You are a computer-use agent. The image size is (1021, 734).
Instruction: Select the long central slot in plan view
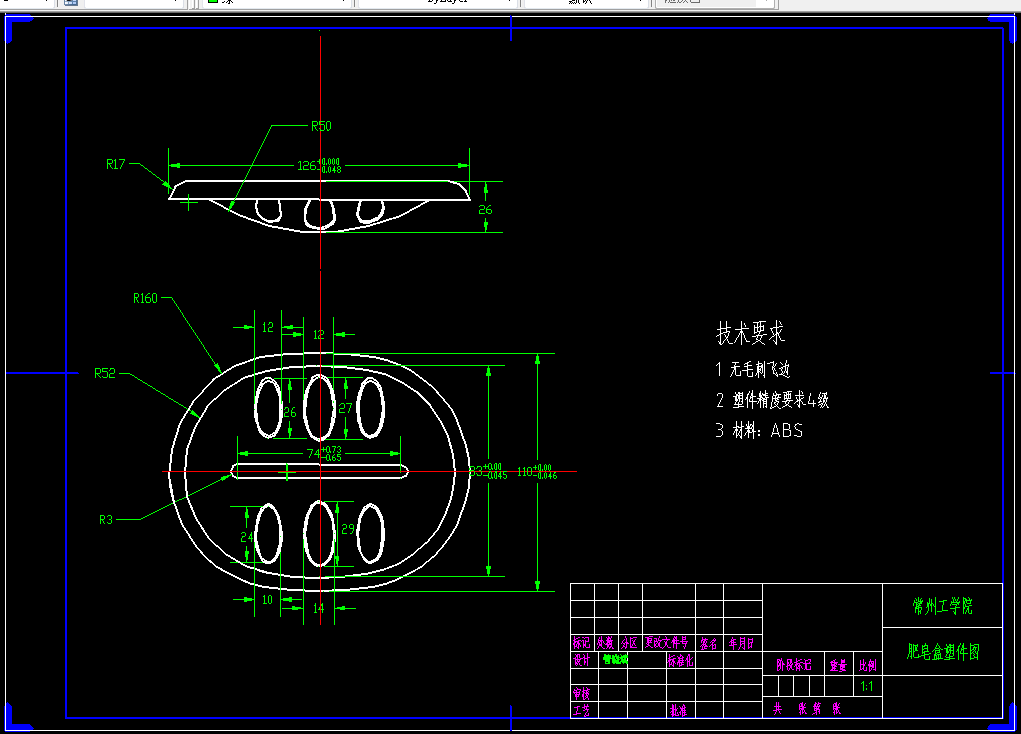coord(320,471)
